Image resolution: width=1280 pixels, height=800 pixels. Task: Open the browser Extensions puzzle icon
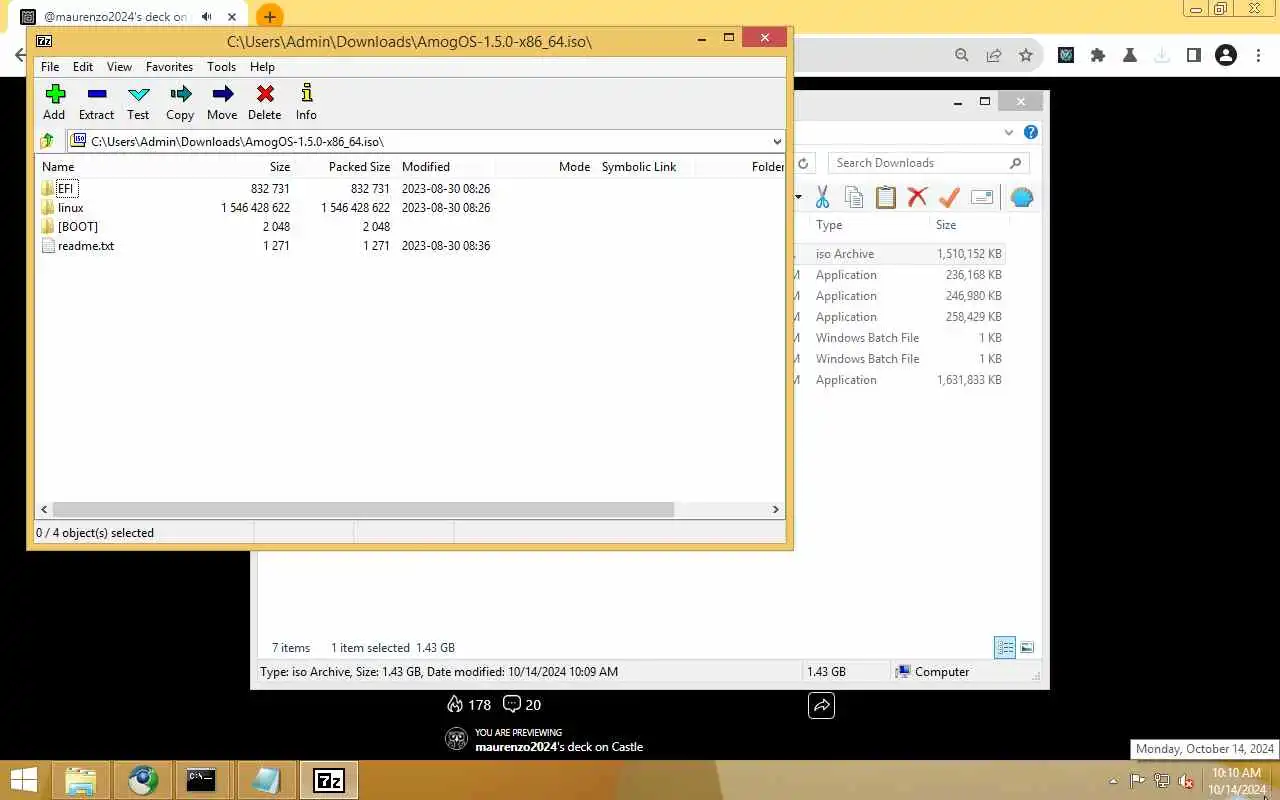(x=1098, y=56)
